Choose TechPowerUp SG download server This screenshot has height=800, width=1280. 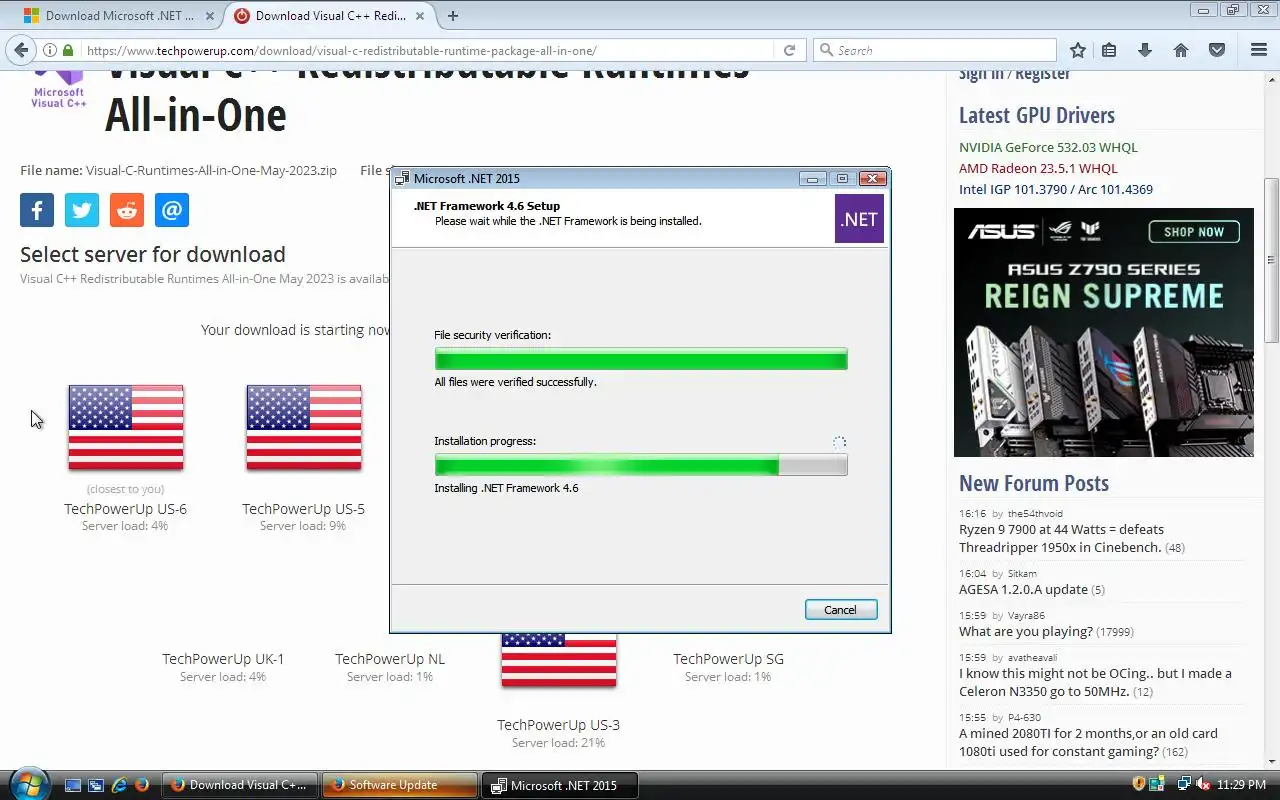point(728,659)
